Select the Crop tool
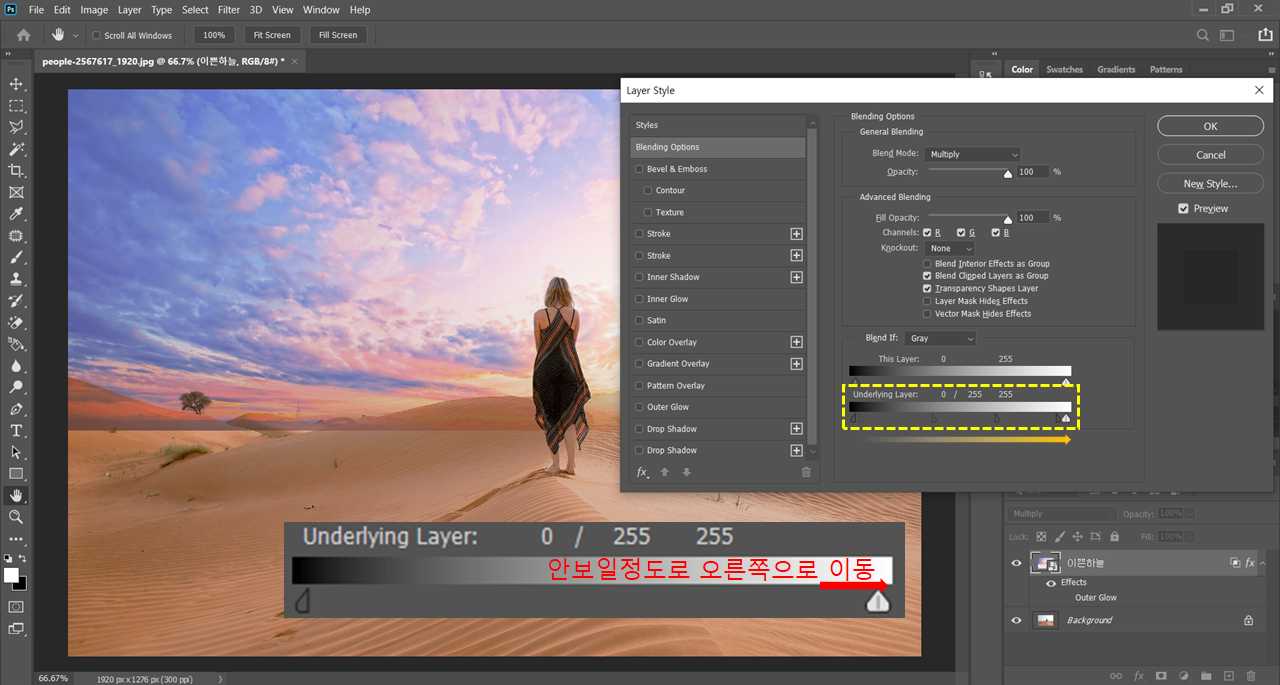Image resolution: width=1280 pixels, height=685 pixels. tap(16, 171)
